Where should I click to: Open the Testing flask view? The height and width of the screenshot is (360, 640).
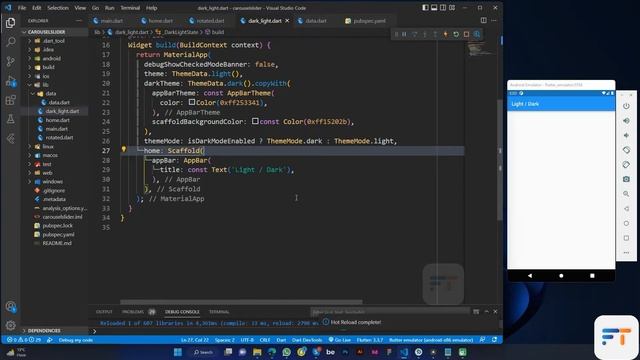tap(11, 119)
